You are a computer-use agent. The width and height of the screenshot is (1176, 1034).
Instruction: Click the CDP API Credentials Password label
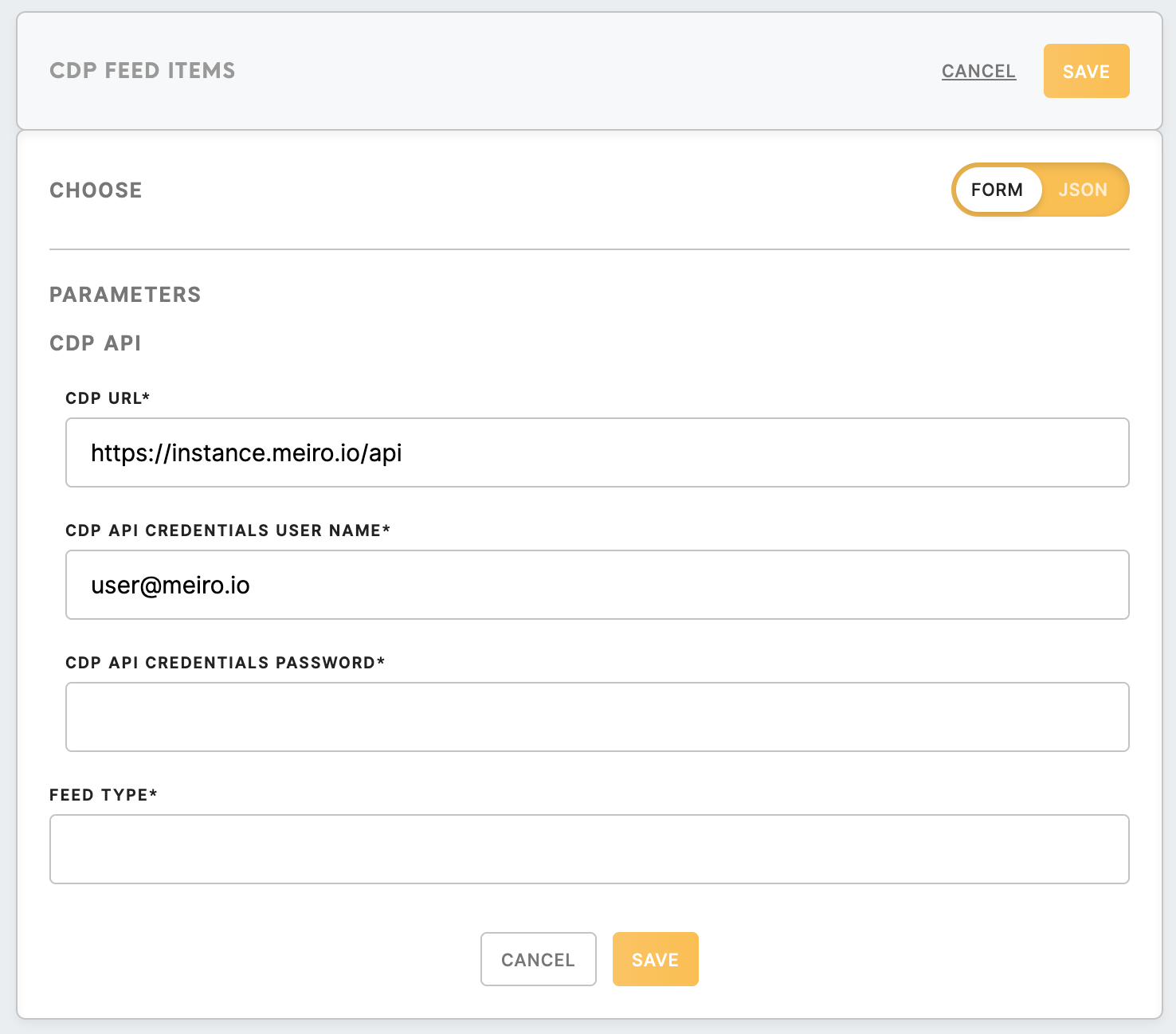pos(225,663)
